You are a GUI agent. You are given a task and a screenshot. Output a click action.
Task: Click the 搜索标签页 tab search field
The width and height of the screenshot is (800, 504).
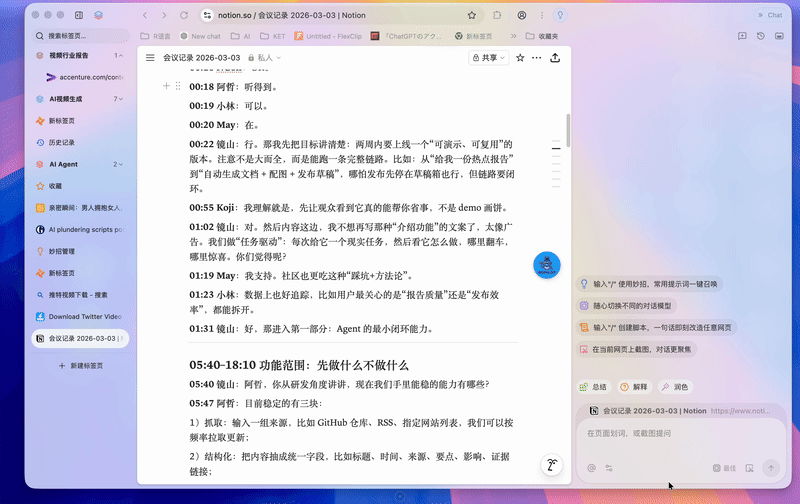pos(80,36)
